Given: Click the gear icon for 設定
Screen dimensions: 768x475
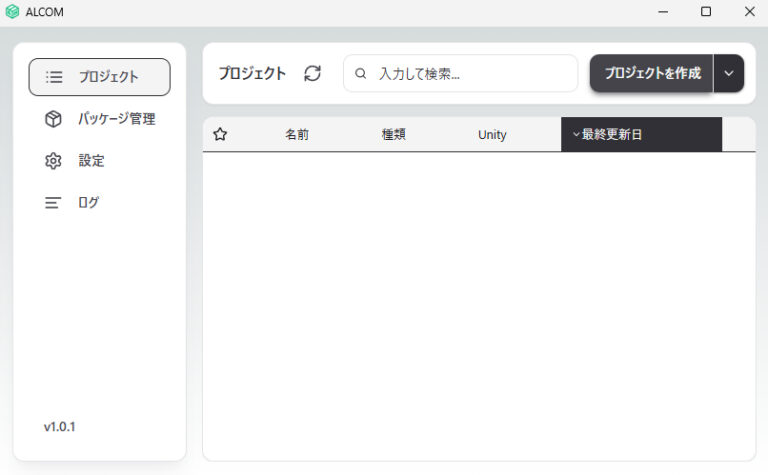Looking at the screenshot, I should (x=53, y=161).
